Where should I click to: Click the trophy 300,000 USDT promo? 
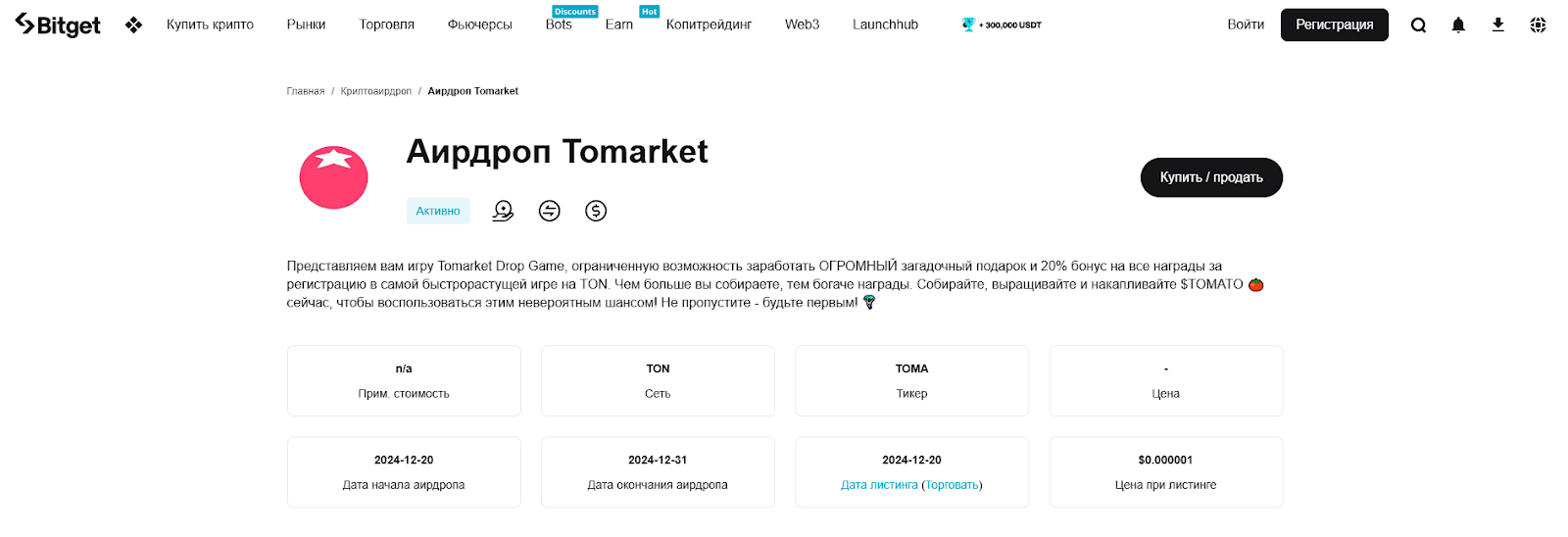pyautogui.click(x=1003, y=24)
